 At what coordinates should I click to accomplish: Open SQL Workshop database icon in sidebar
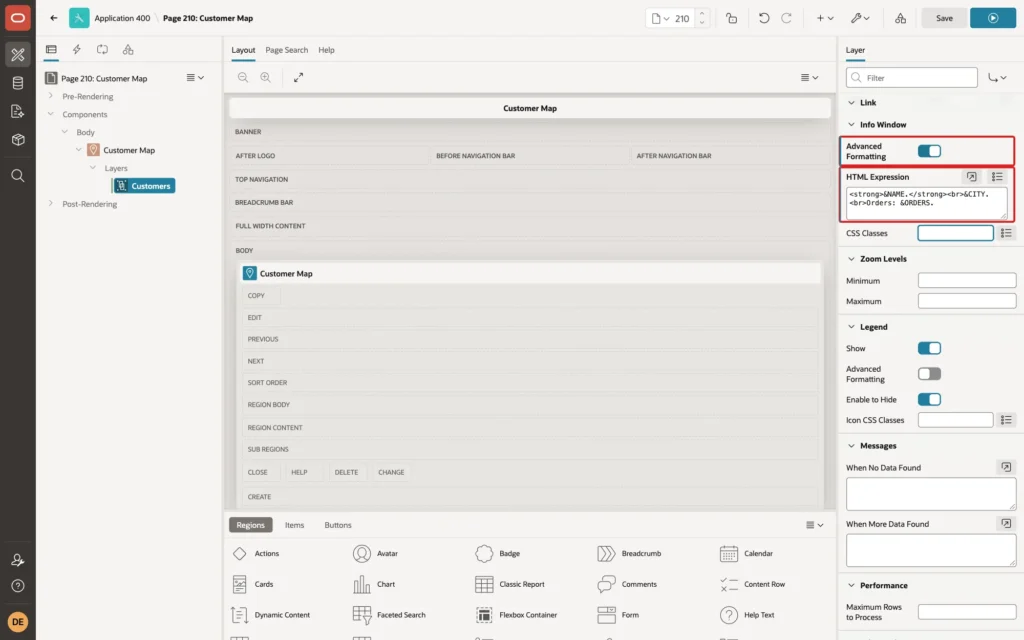[x=18, y=83]
